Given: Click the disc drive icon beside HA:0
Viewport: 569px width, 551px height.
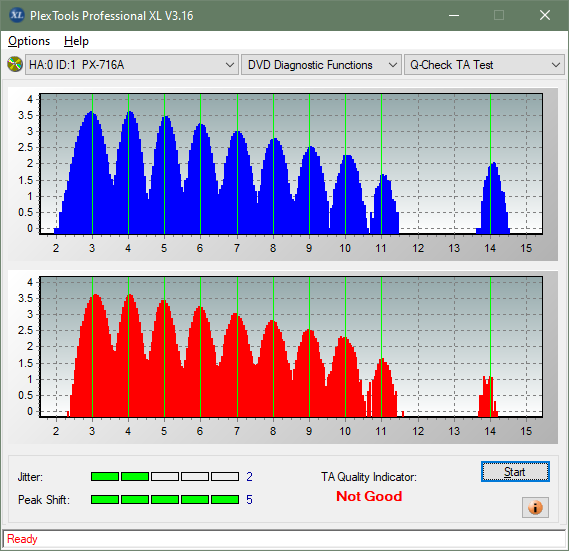Looking at the screenshot, I should [x=15, y=65].
